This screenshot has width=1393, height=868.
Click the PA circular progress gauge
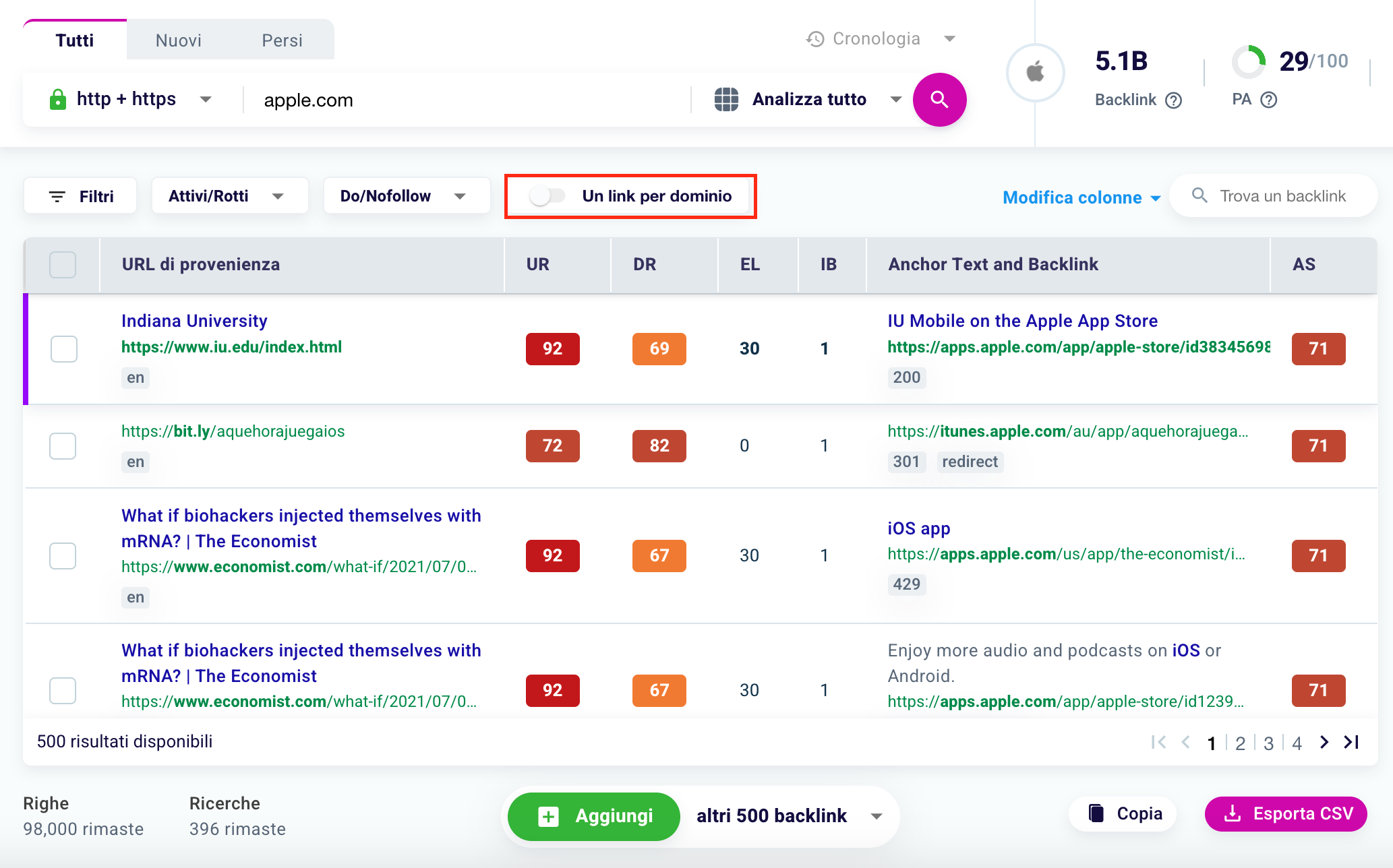pos(1249,62)
